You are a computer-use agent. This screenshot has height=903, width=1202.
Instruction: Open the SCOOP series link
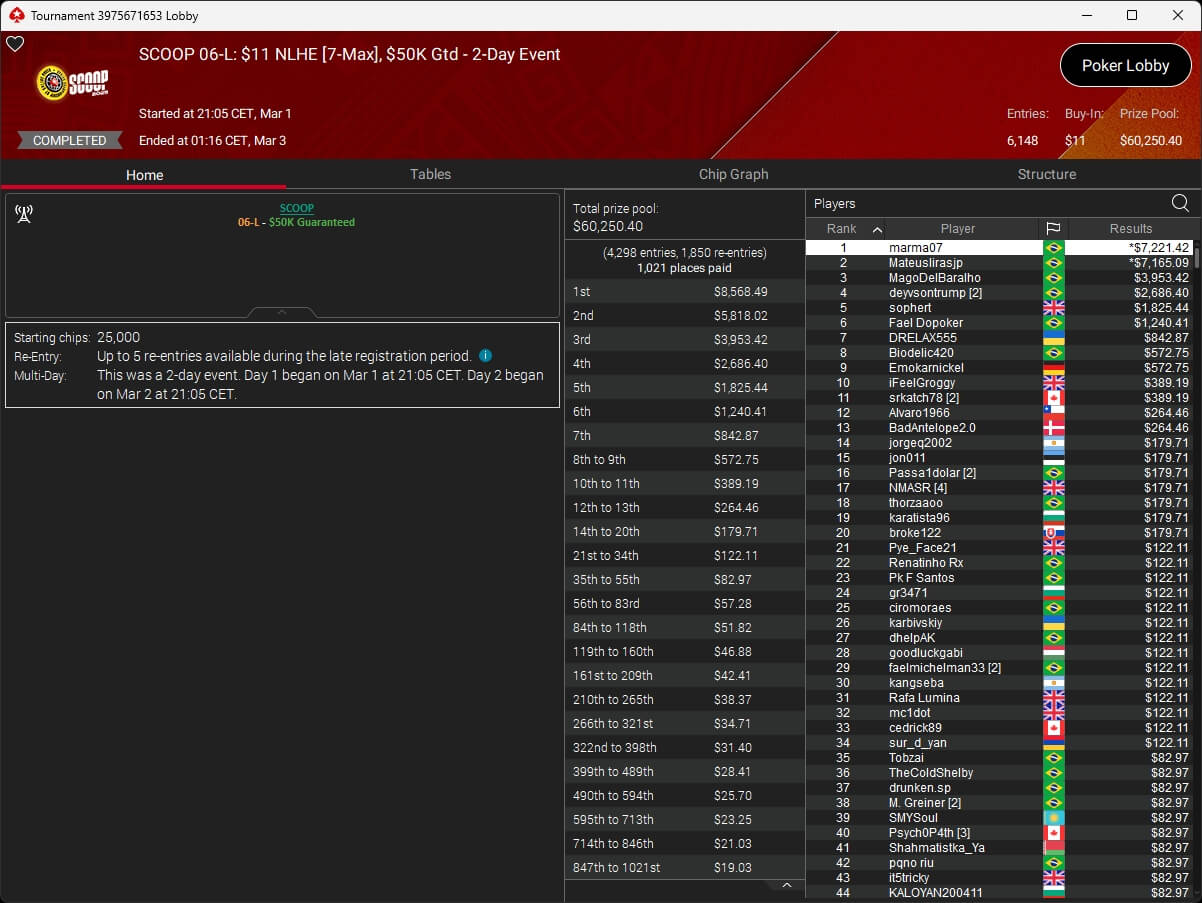coord(296,208)
